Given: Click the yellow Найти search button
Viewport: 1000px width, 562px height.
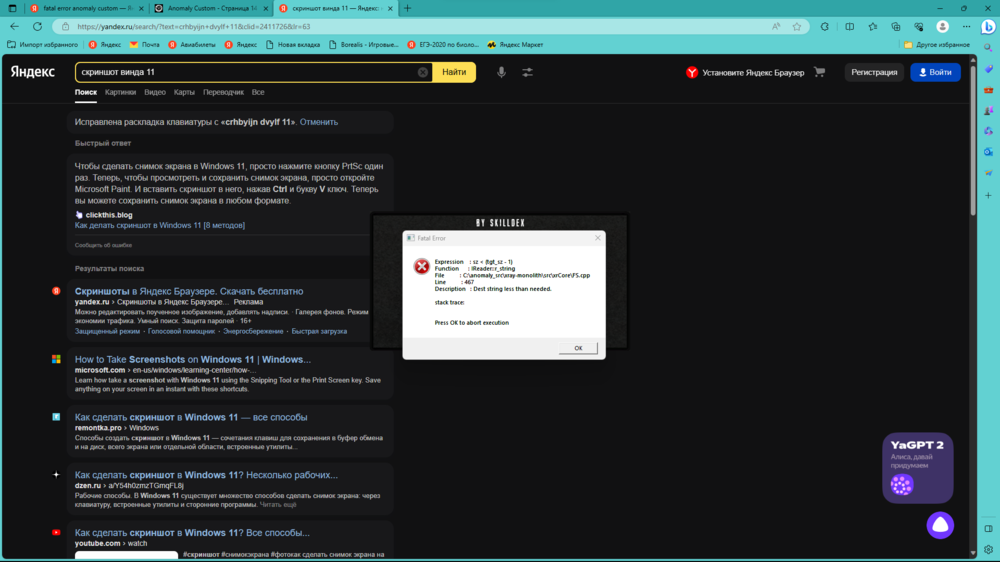Looking at the screenshot, I should pos(454,72).
